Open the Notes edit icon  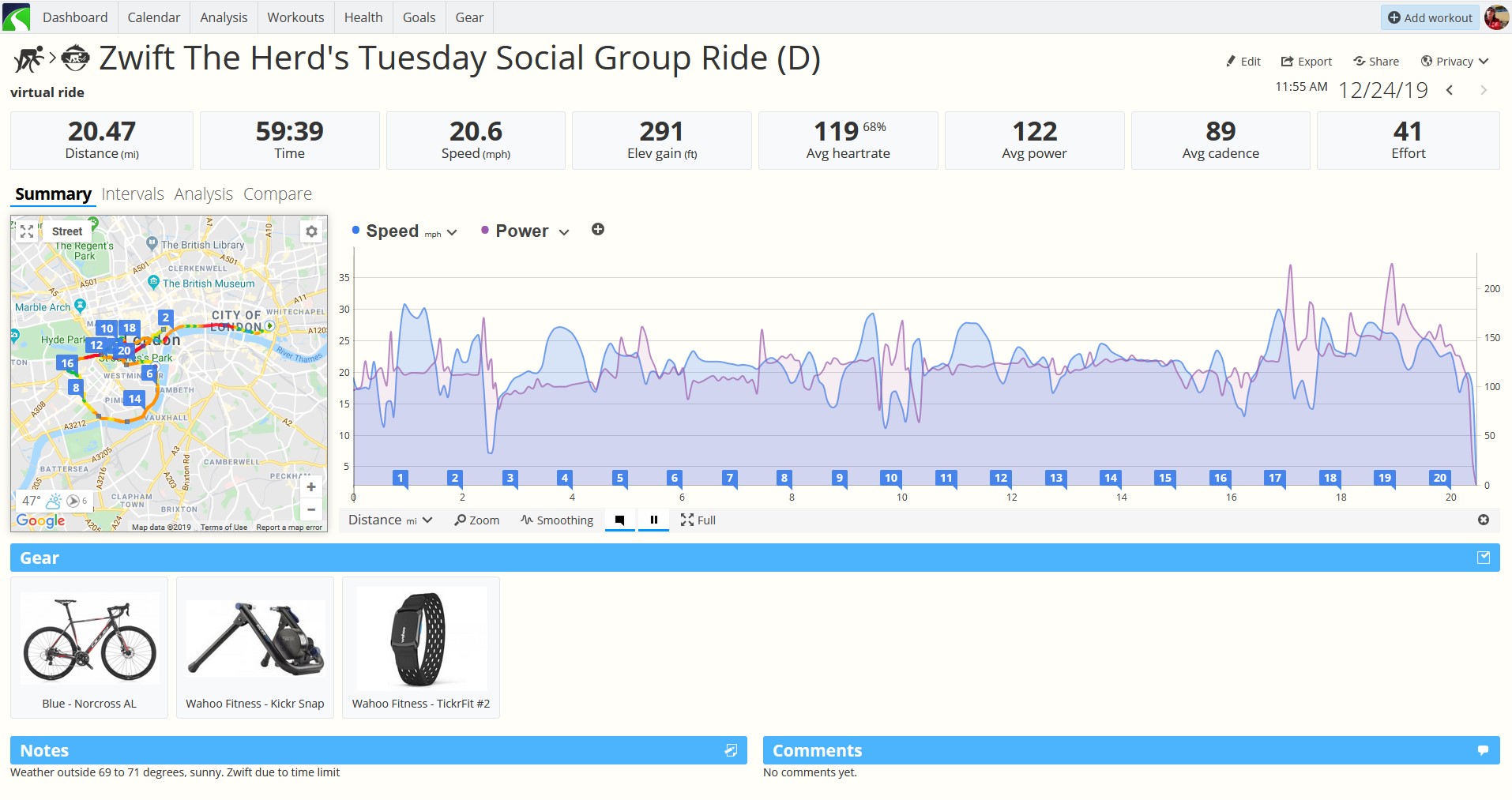pos(731,750)
